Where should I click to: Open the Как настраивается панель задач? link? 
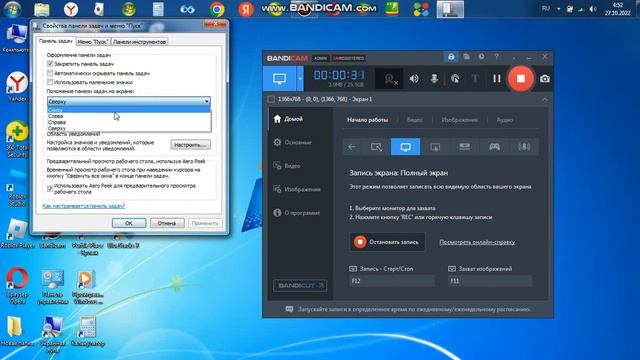point(84,206)
